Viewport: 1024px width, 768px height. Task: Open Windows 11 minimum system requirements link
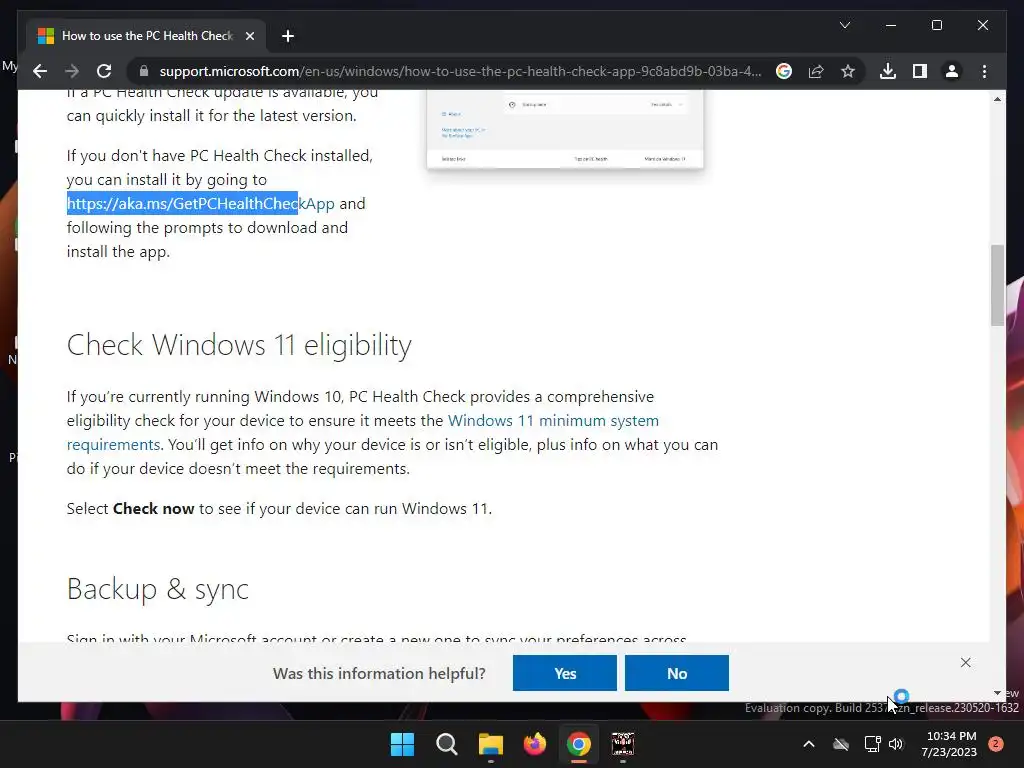[x=362, y=432]
